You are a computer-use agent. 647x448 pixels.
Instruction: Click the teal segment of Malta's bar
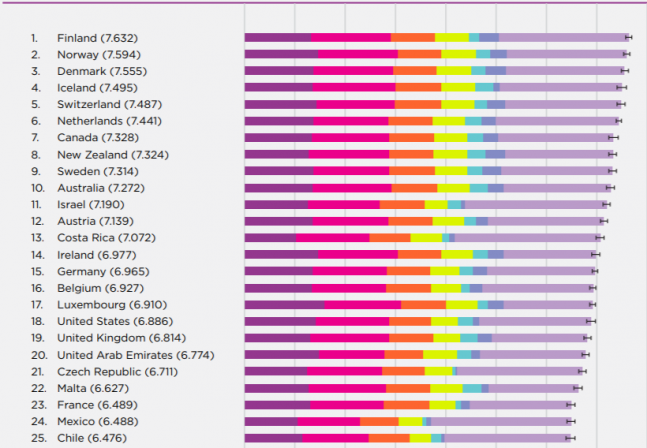tap(472, 388)
